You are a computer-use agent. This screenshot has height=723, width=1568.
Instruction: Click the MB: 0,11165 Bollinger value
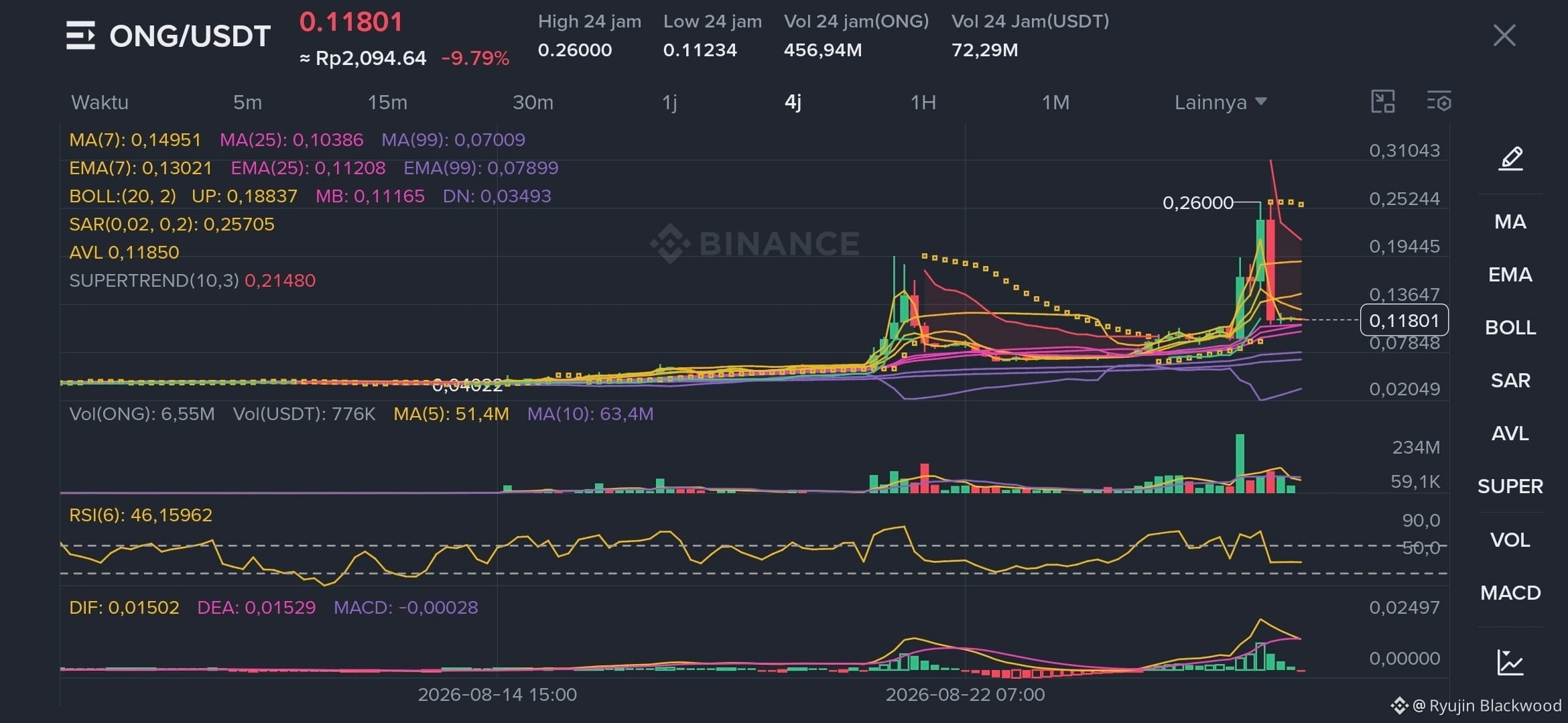coord(370,196)
